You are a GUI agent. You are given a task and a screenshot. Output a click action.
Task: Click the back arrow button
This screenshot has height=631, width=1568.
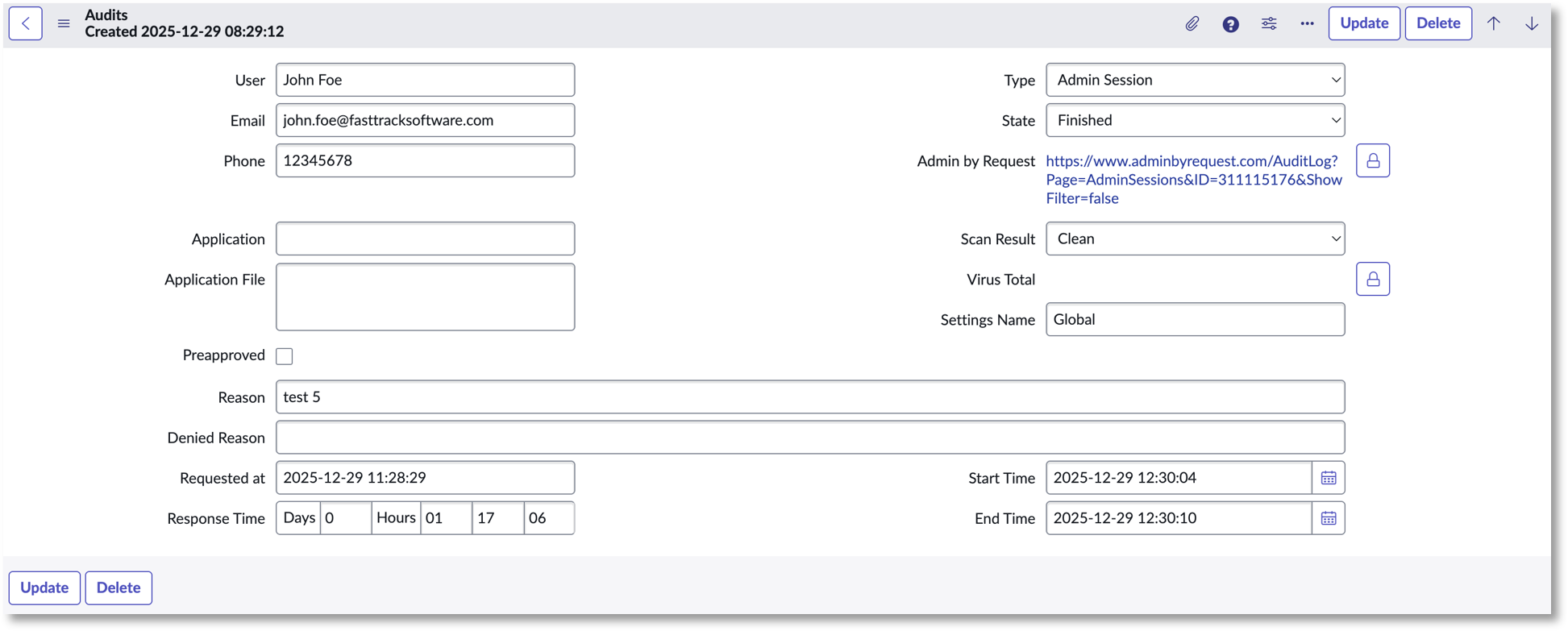tap(26, 23)
